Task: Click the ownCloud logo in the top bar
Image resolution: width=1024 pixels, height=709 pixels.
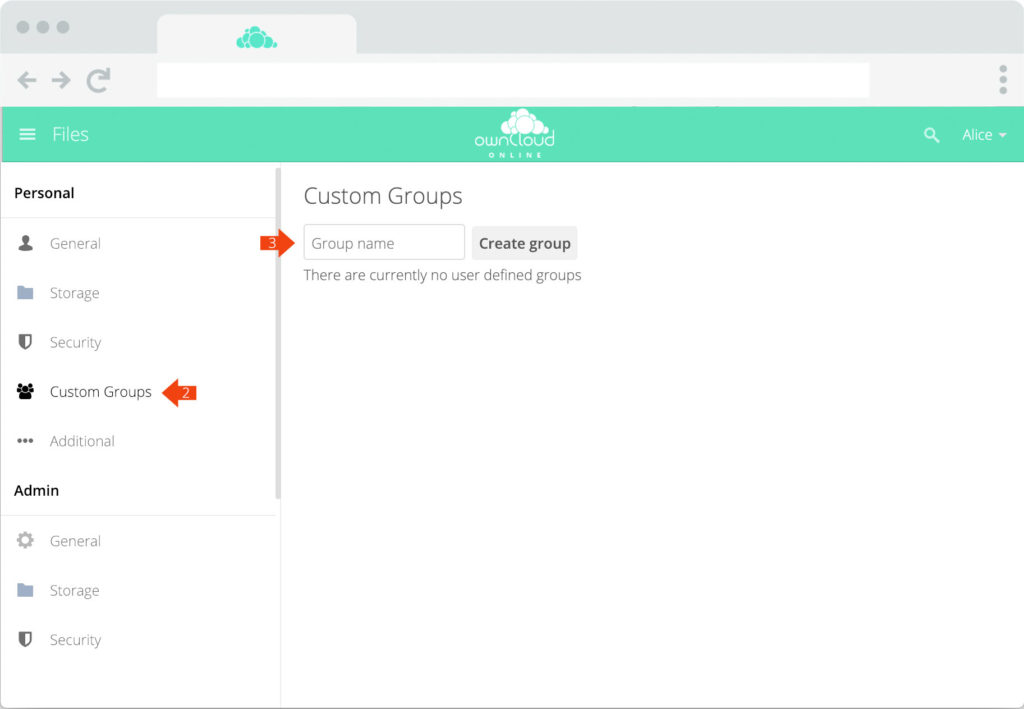Action: point(512,133)
